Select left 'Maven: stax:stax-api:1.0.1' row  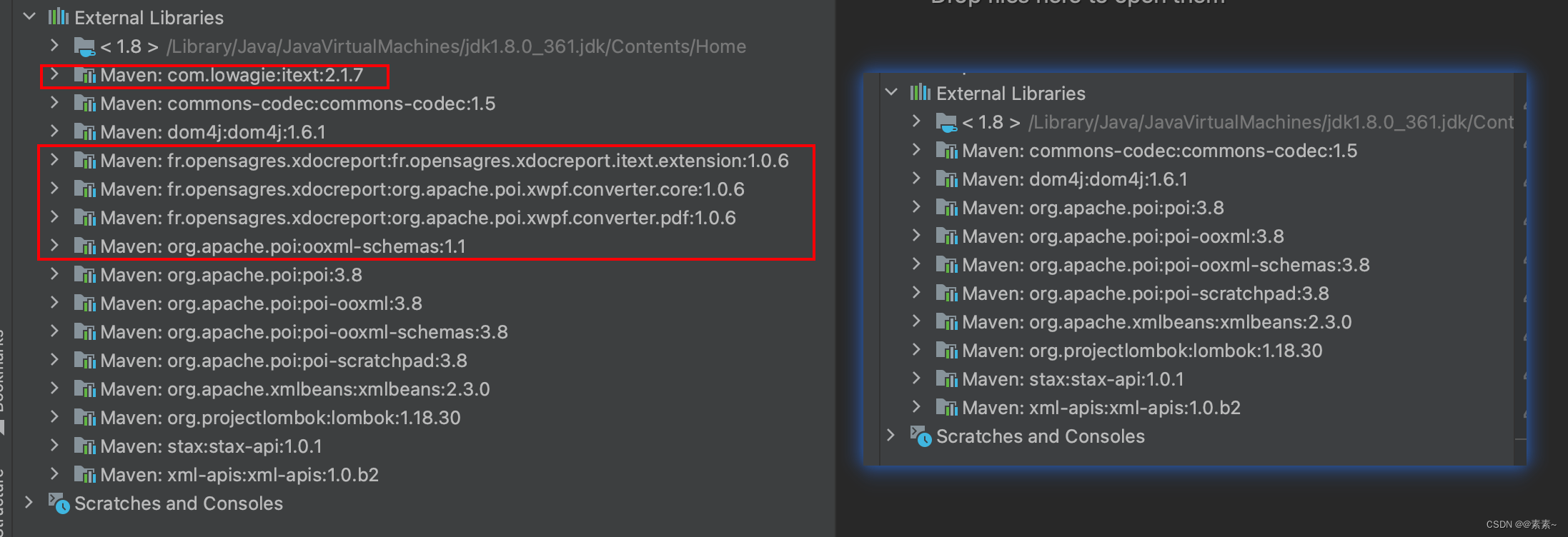[x=211, y=446]
